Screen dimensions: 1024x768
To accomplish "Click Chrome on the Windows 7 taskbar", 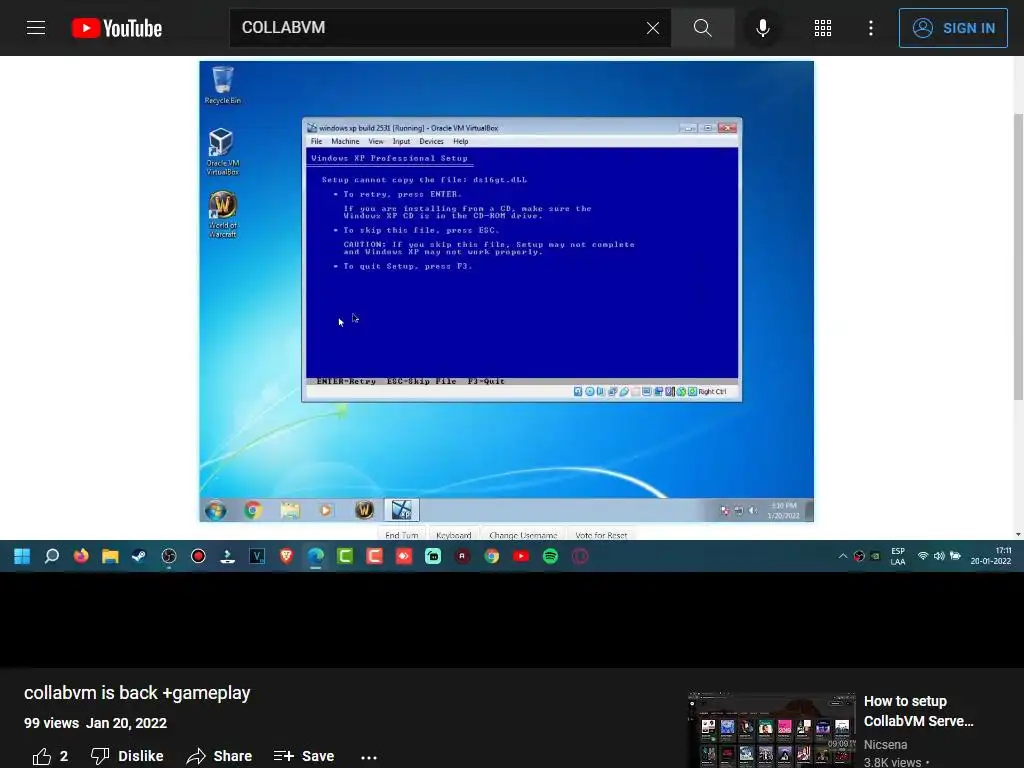I will 253,510.
